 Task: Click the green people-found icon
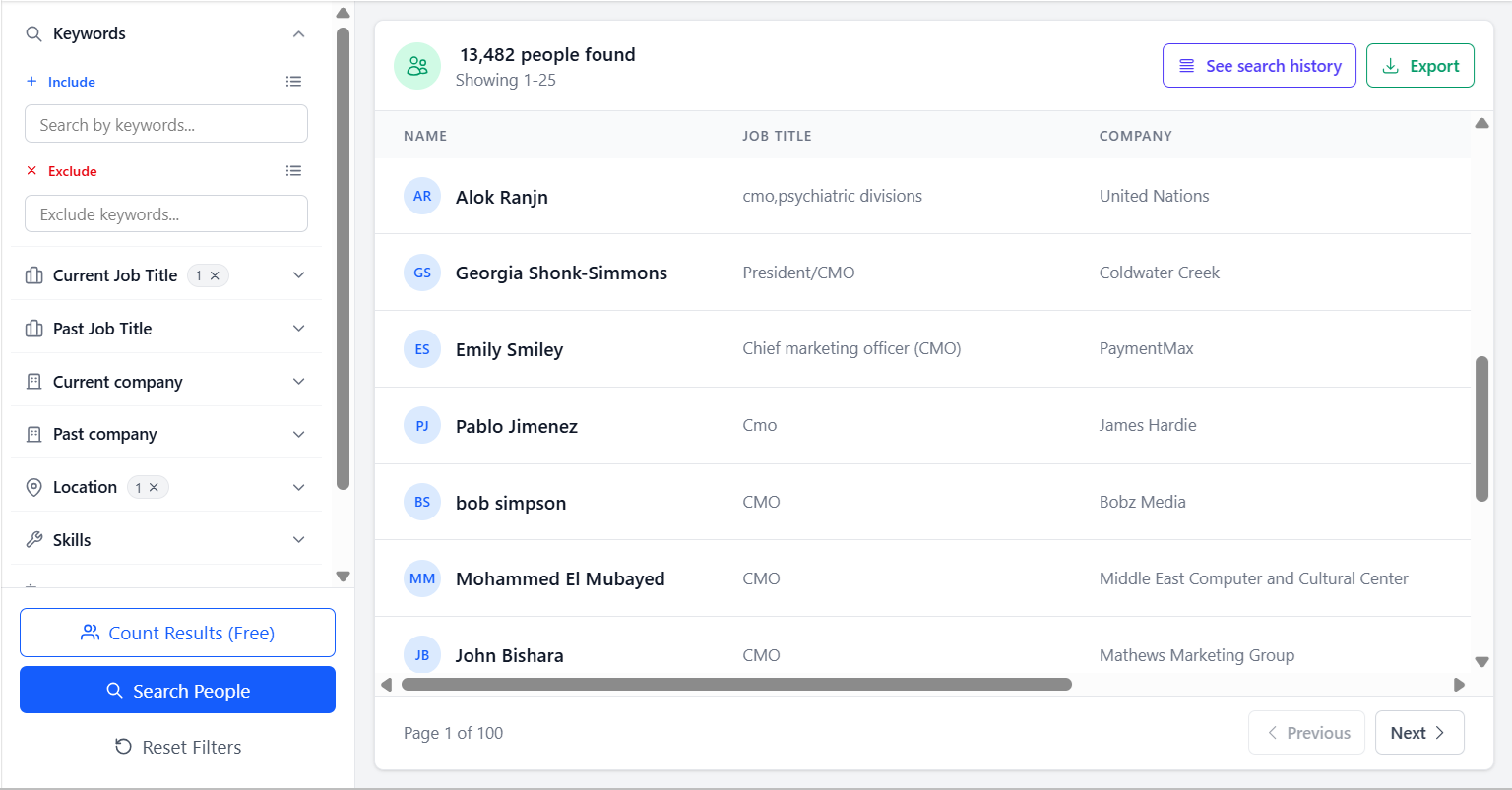[x=417, y=66]
